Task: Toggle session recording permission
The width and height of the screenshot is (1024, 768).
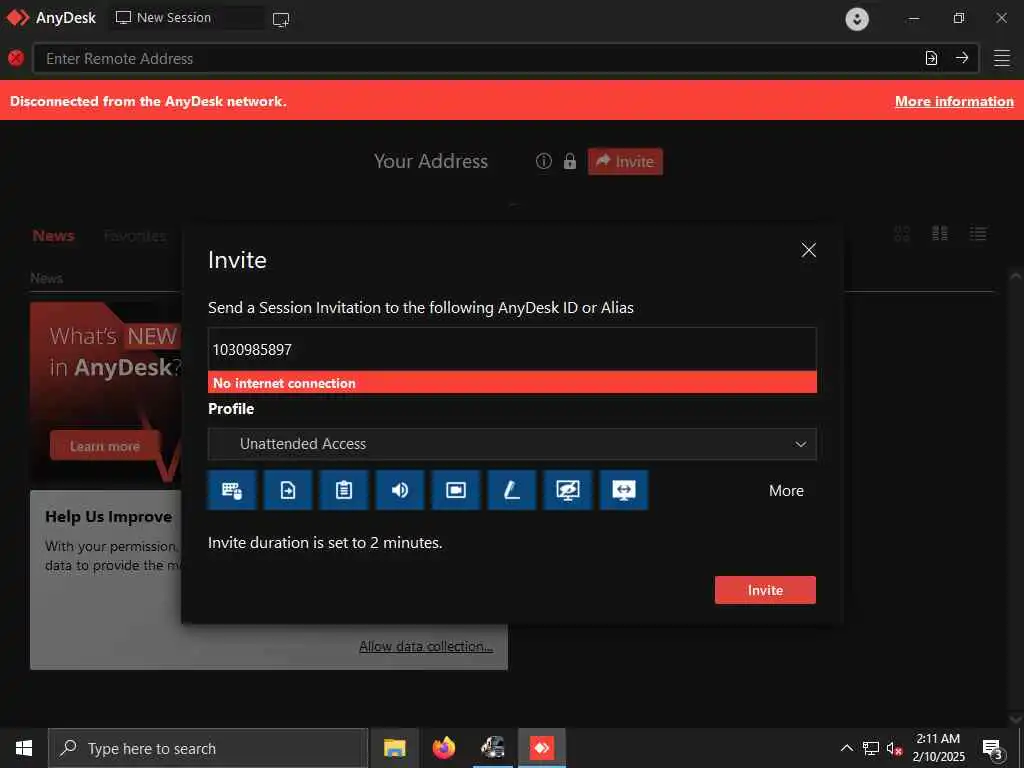Action: coord(456,490)
